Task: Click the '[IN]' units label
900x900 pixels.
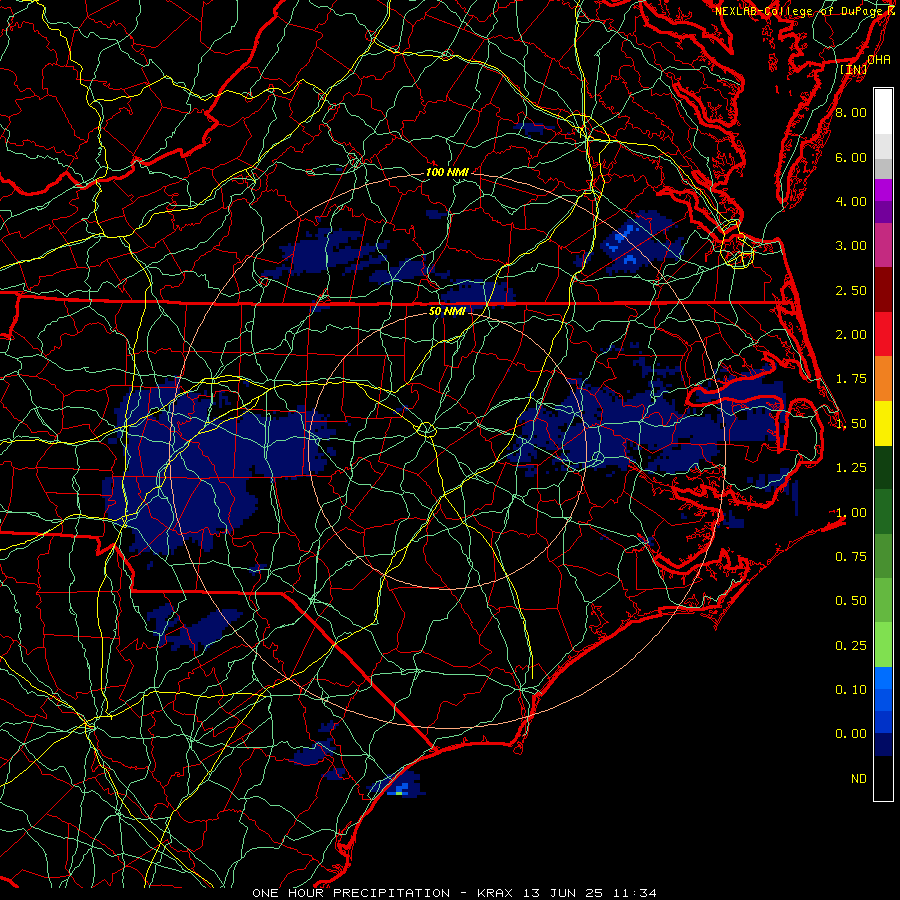Action: tap(854, 69)
